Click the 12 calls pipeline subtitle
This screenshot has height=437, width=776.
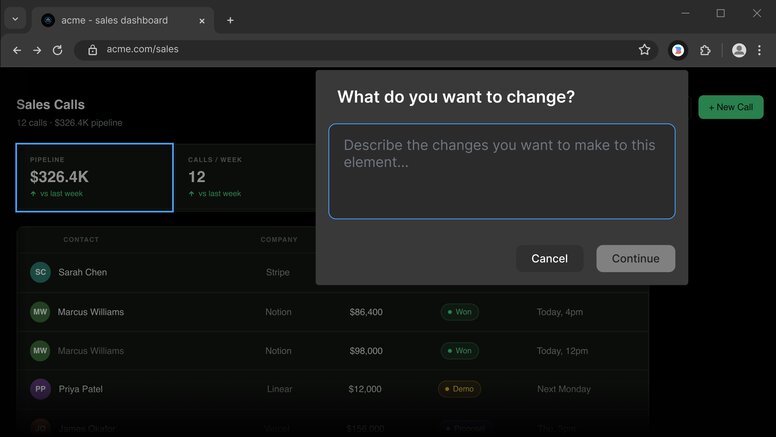click(x=69, y=123)
